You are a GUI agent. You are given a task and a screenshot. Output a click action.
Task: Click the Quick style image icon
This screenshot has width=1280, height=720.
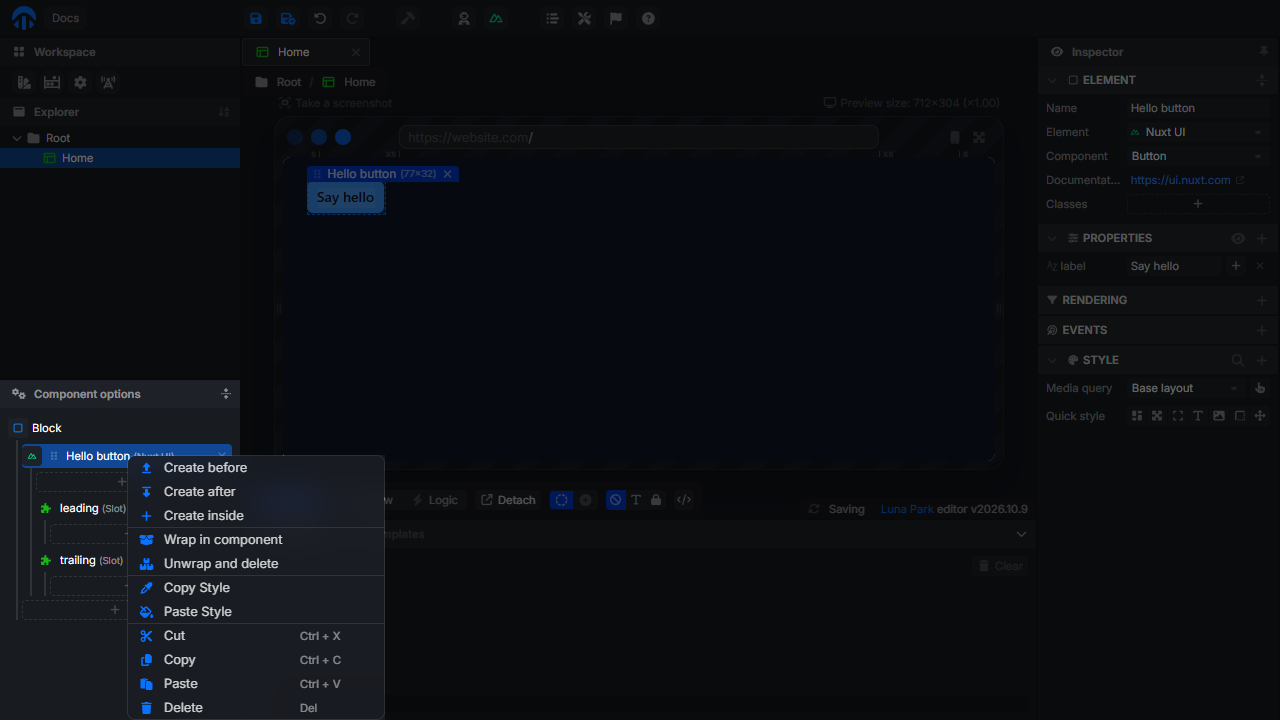[1218, 416]
